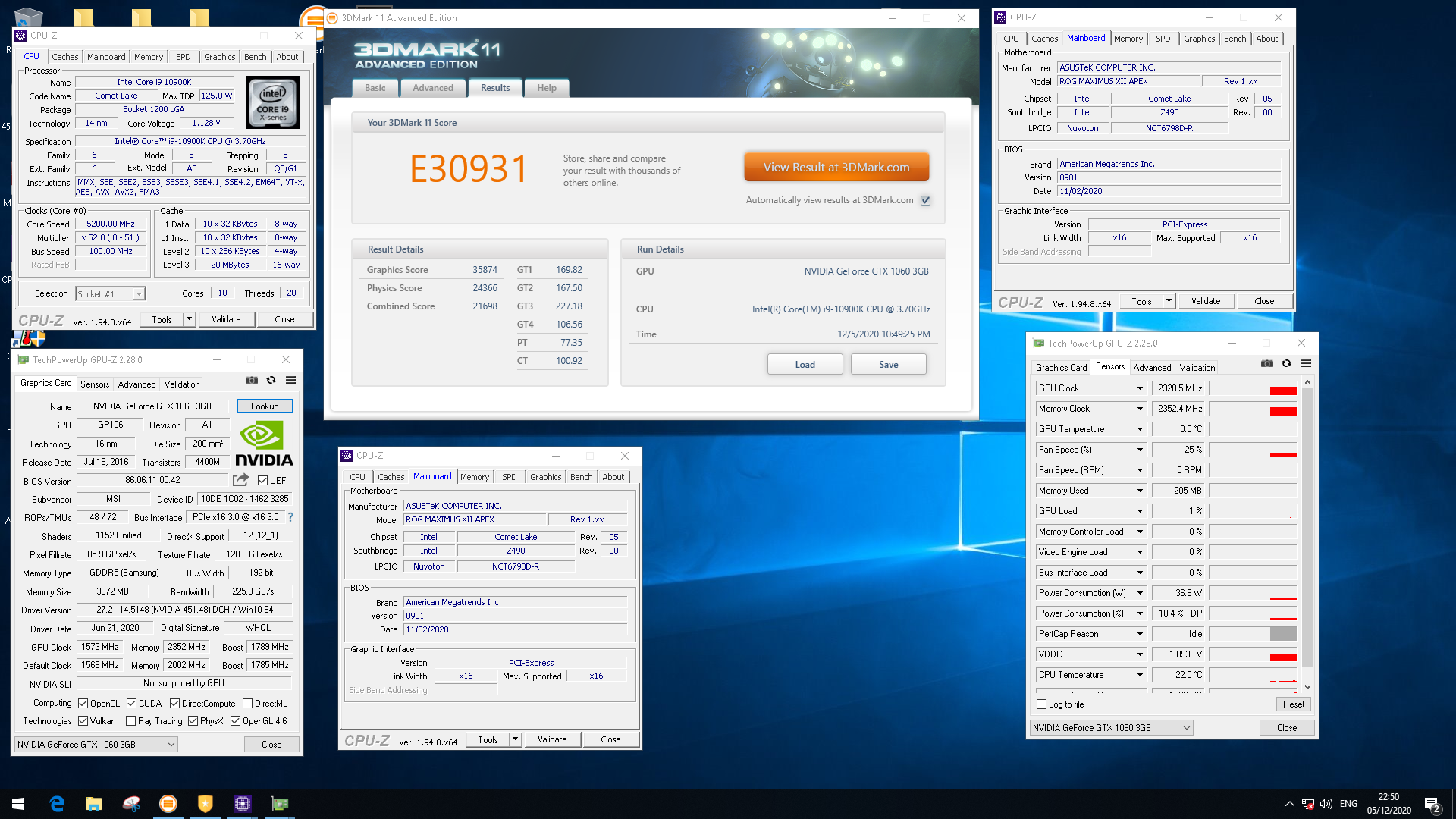Click the volume speaker tray icon
Viewport: 1456px width, 819px height.
(x=1326, y=804)
